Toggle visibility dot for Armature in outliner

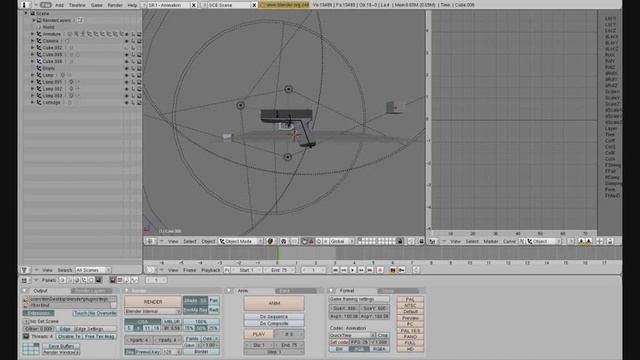click(127, 34)
